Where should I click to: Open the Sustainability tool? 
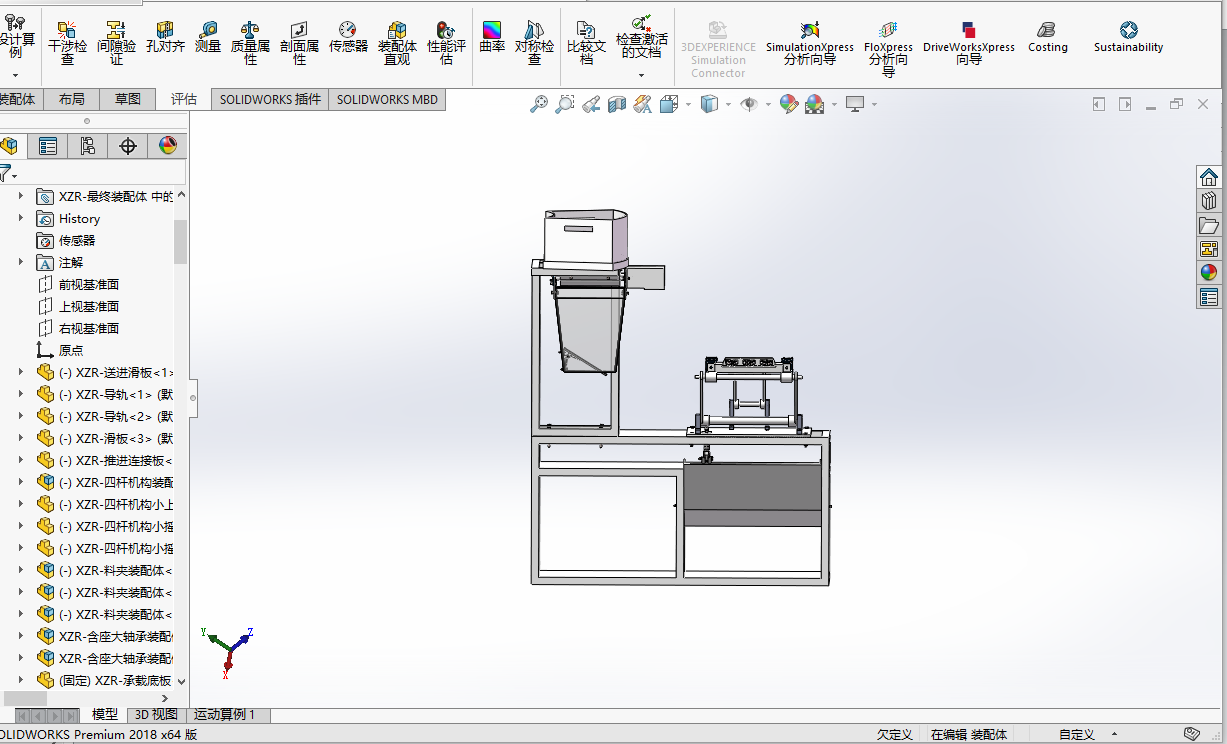point(1128,37)
